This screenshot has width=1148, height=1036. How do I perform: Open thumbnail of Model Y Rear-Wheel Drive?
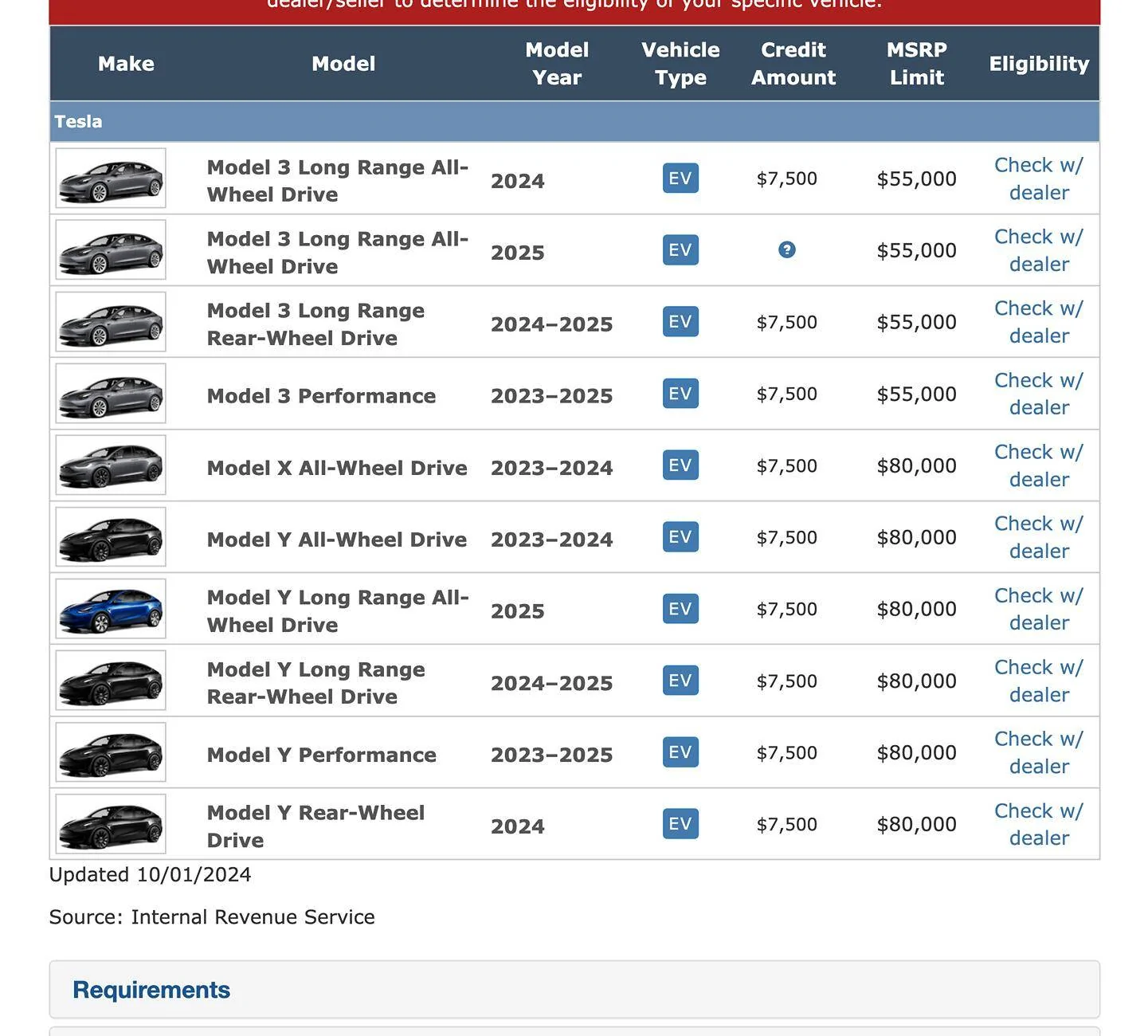(x=111, y=824)
